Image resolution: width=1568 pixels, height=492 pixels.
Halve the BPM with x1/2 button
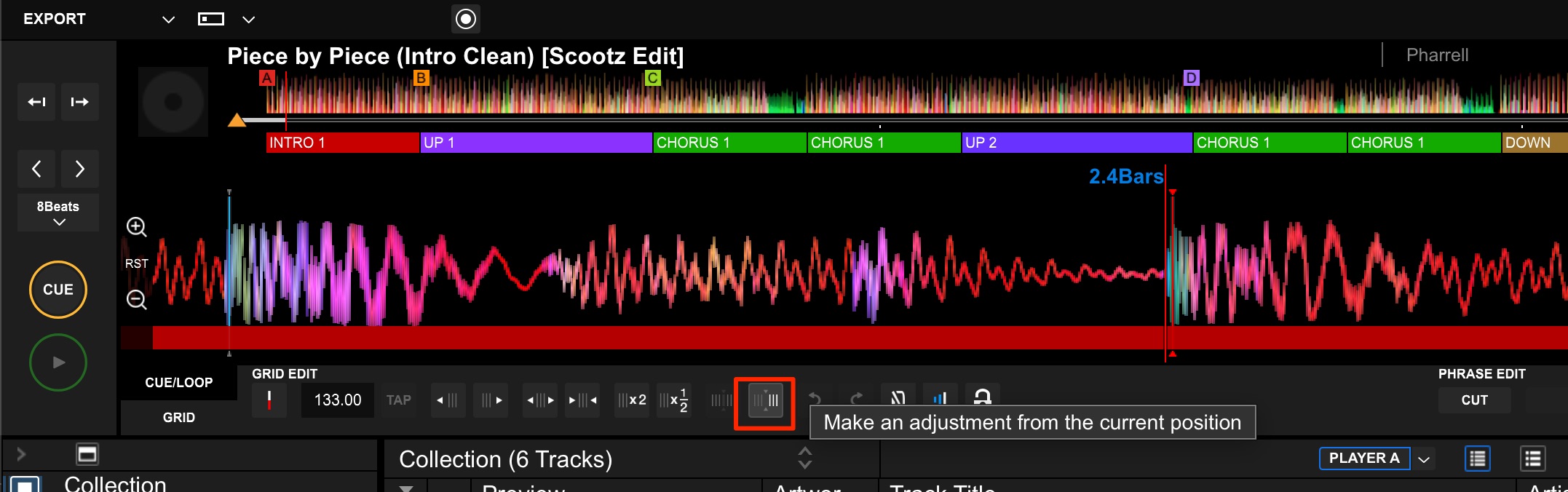pos(674,400)
